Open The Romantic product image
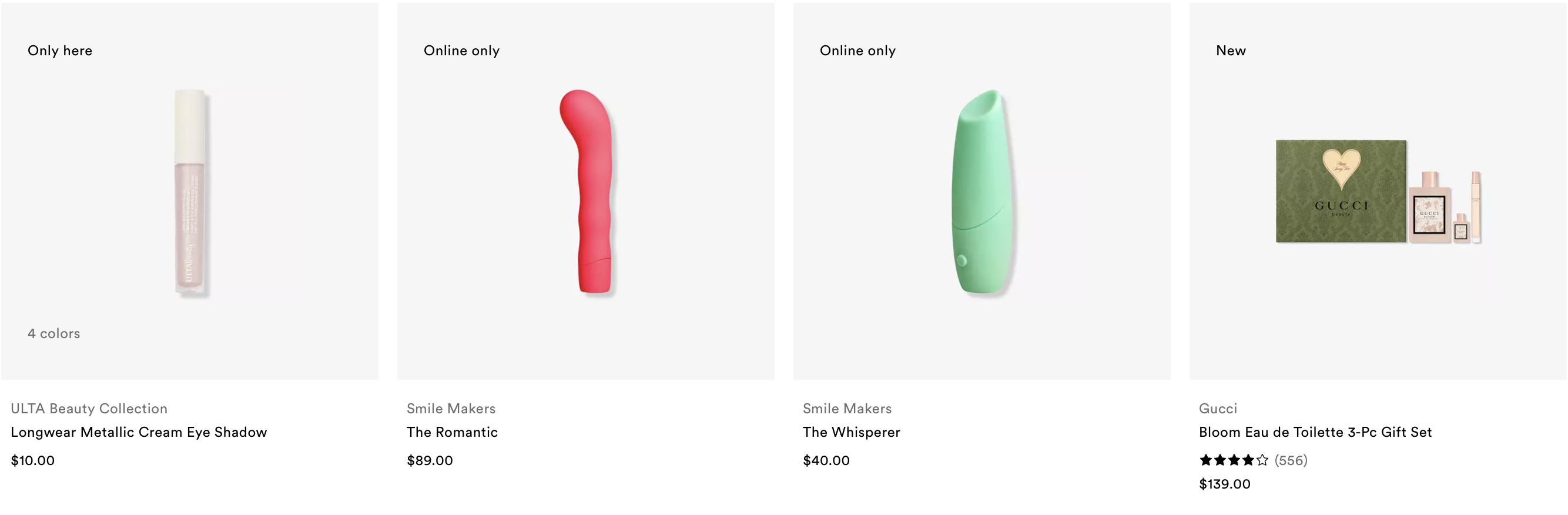 click(585, 192)
